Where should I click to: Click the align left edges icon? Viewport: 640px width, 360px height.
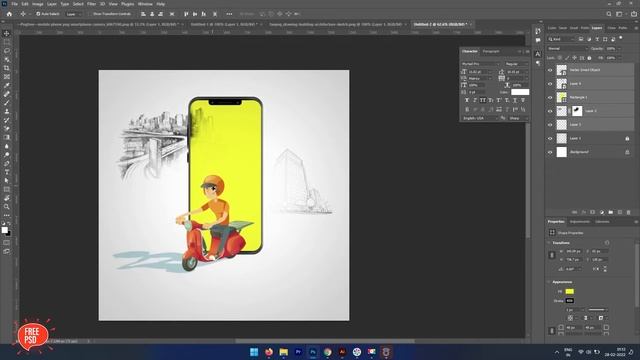tap(143, 14)
